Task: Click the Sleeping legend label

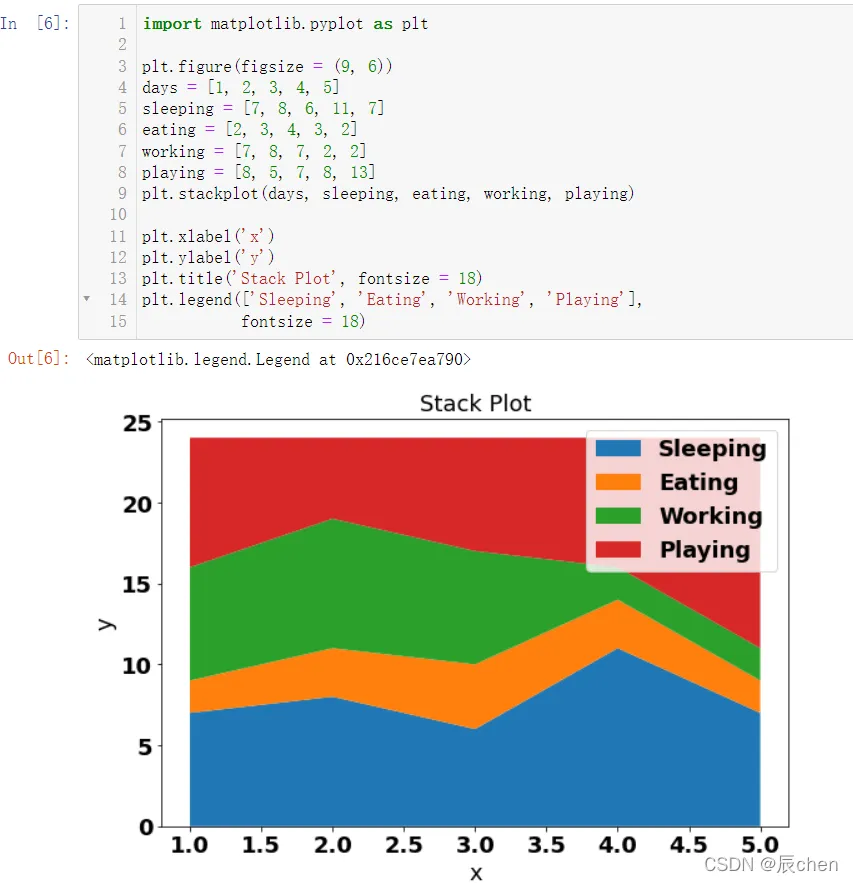Action: (713, 449)
